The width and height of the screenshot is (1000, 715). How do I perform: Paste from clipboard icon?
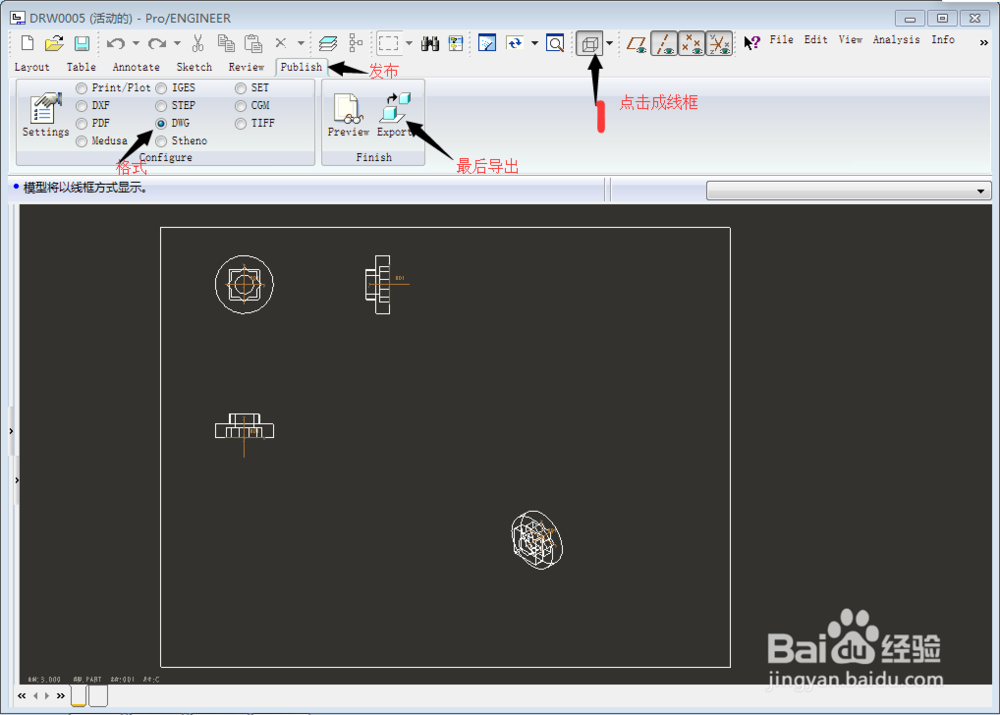coord(254,43)
